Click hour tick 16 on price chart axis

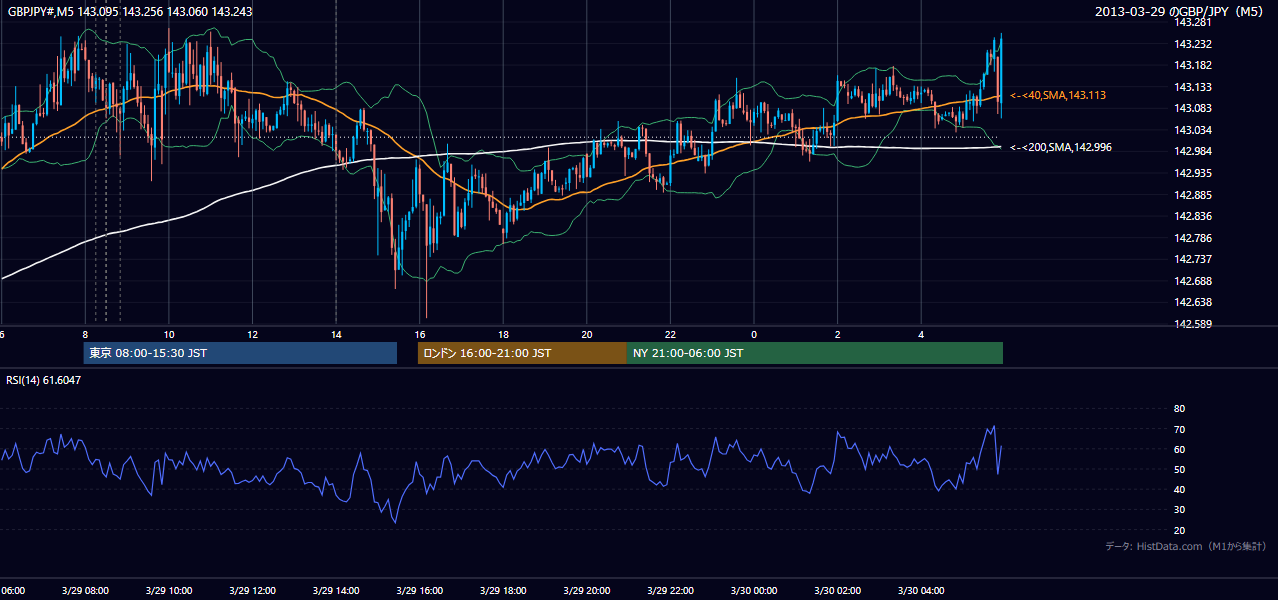pyautogui.click(x=420, y=334)
